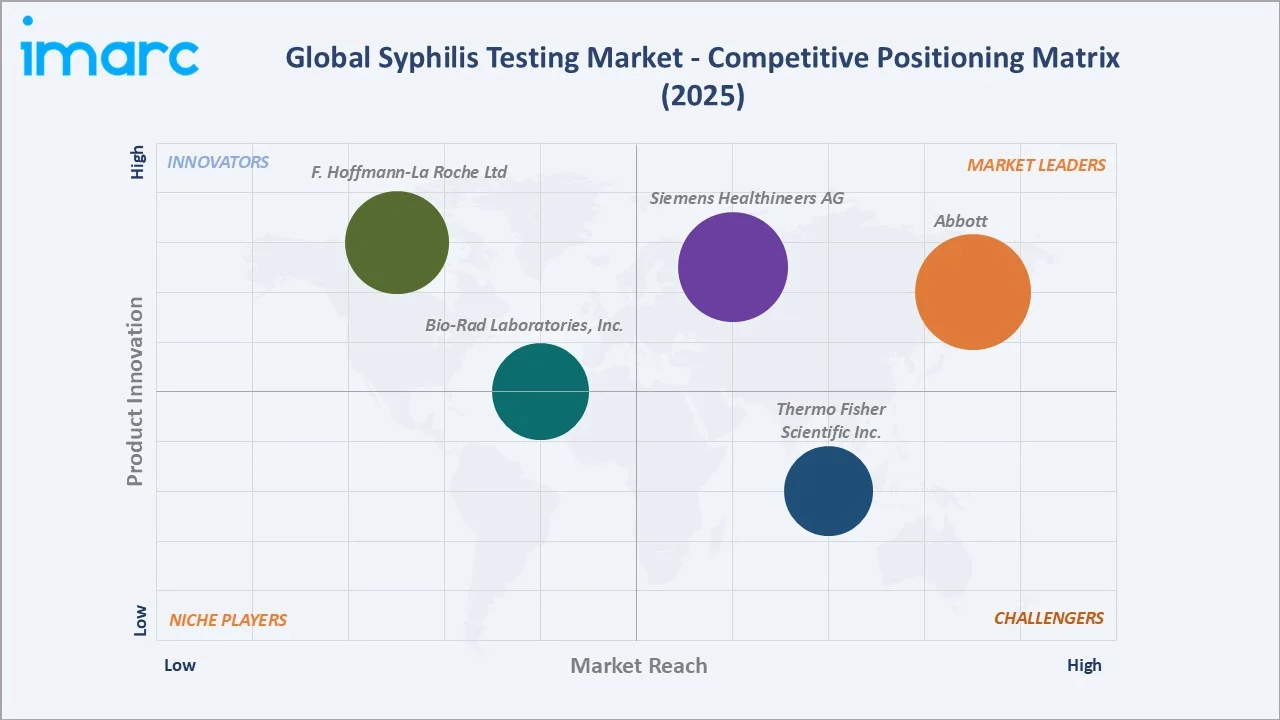1280x720 pixels.
Task: Click the 'Product Innovation' axis title
Action: click(x=135, y=392)
